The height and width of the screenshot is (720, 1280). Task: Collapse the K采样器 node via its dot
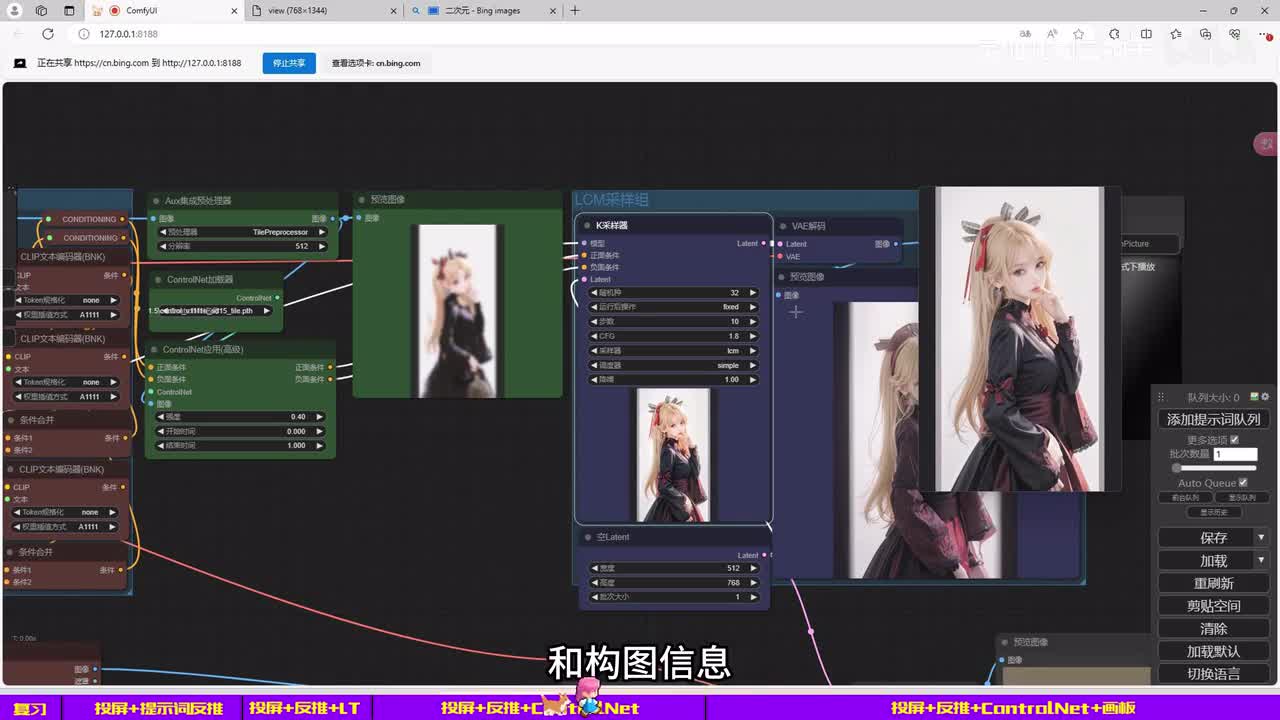(587, 226)
